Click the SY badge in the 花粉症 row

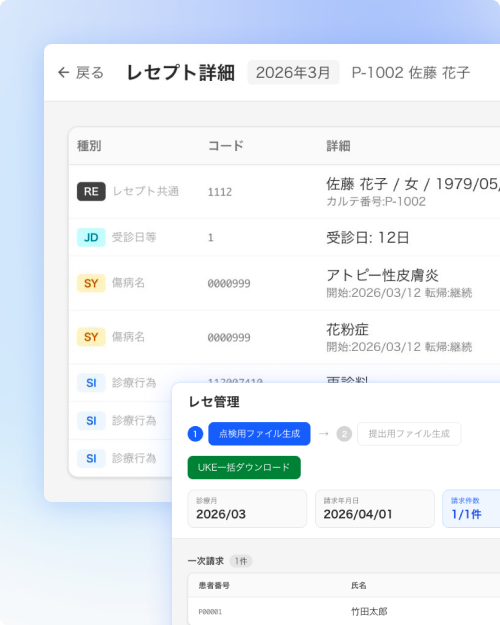pyautogui.click(x=91, y=337)
